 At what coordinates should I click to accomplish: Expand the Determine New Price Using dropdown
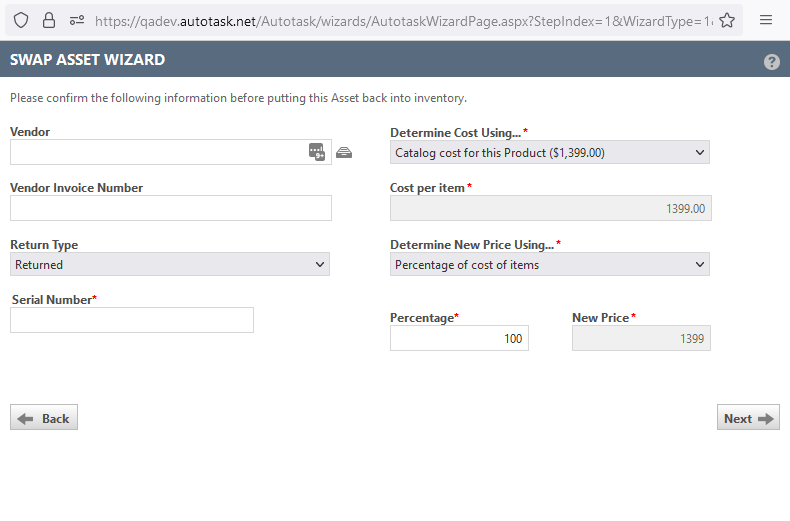tap(549, 265)
